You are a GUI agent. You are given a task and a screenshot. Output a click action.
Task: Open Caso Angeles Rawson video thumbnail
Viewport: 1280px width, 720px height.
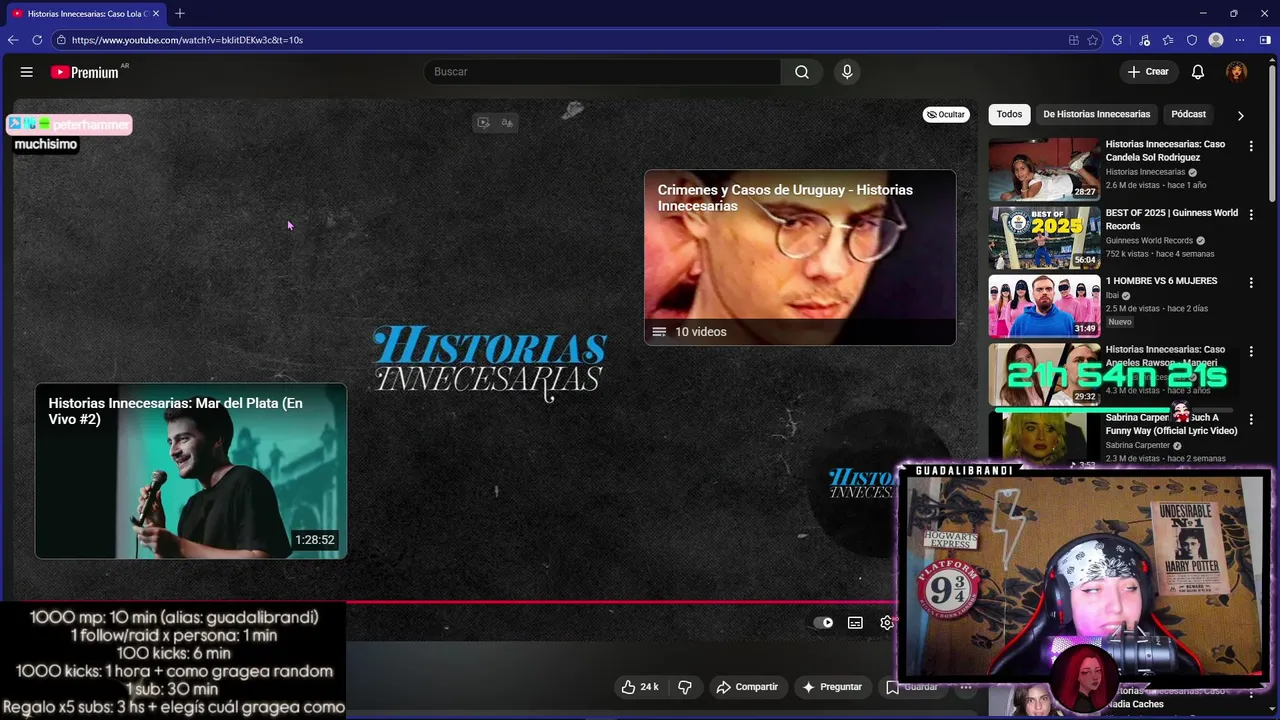(x=1044, y=375)
